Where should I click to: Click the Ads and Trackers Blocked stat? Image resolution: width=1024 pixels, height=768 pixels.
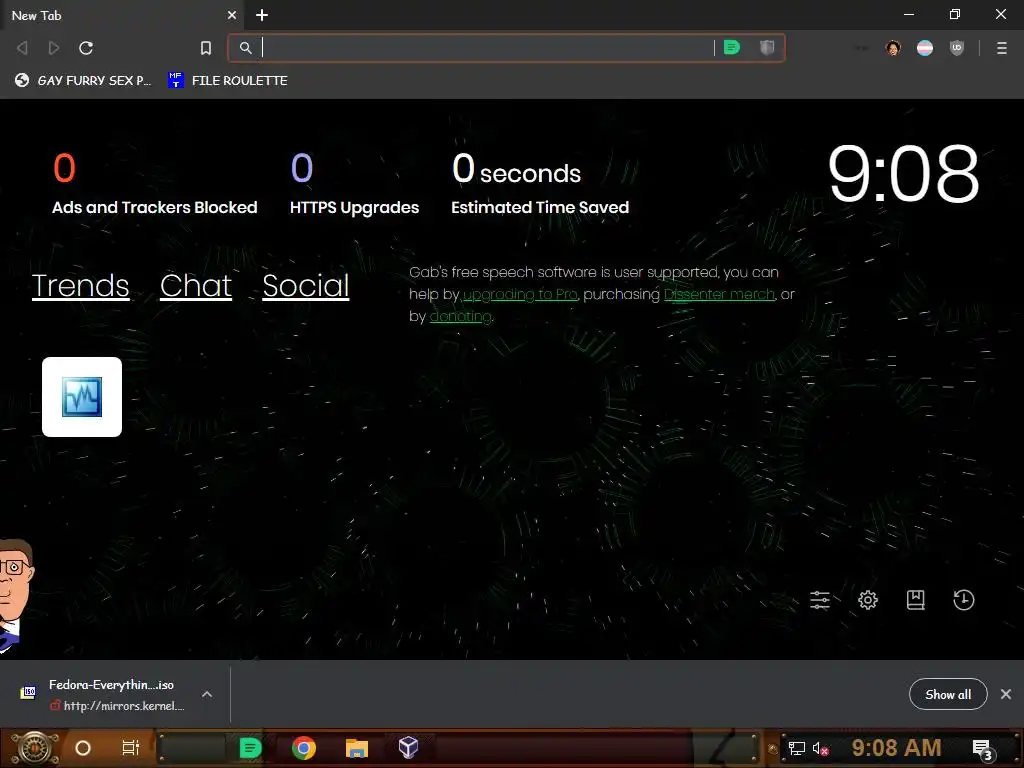click(x=154, y=183)
